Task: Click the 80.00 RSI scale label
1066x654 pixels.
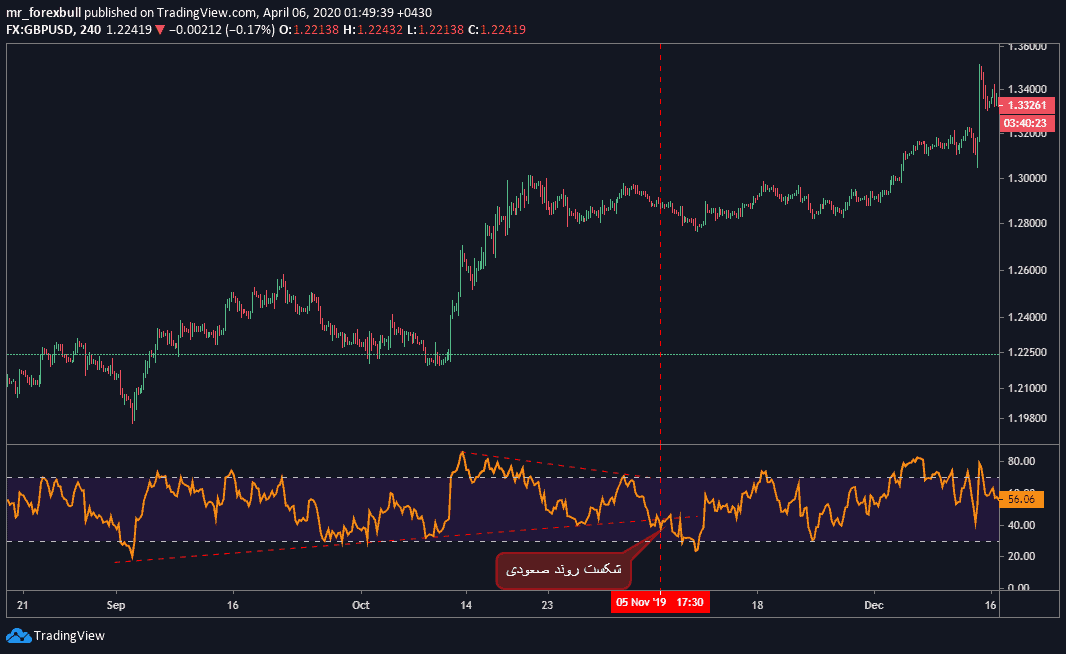Action: pos(1020,462)
